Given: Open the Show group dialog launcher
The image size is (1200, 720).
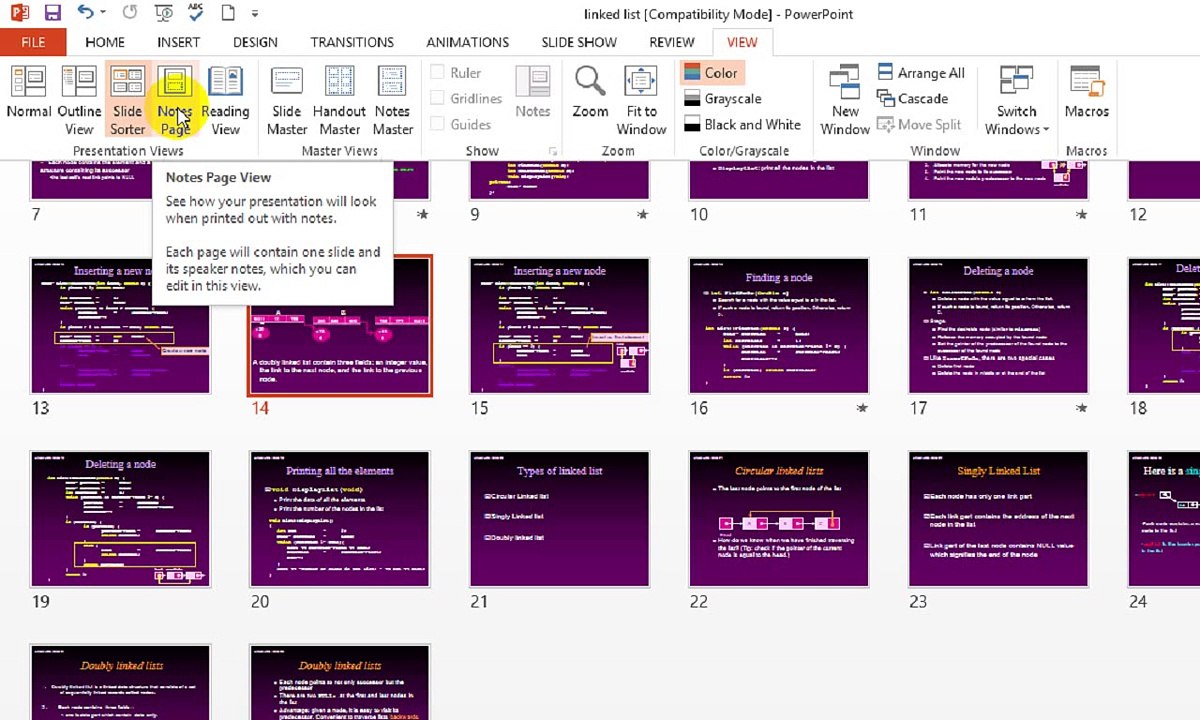Looking at the screenshot, I should click(x=552, y=151).
